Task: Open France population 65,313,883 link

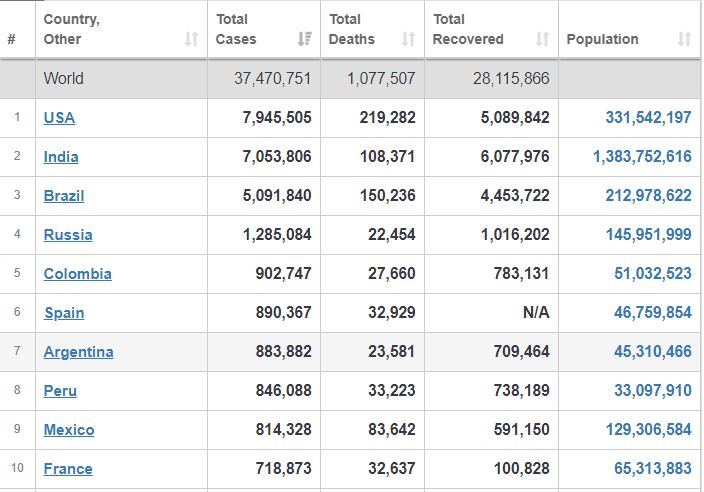Action: click(653, 469)
